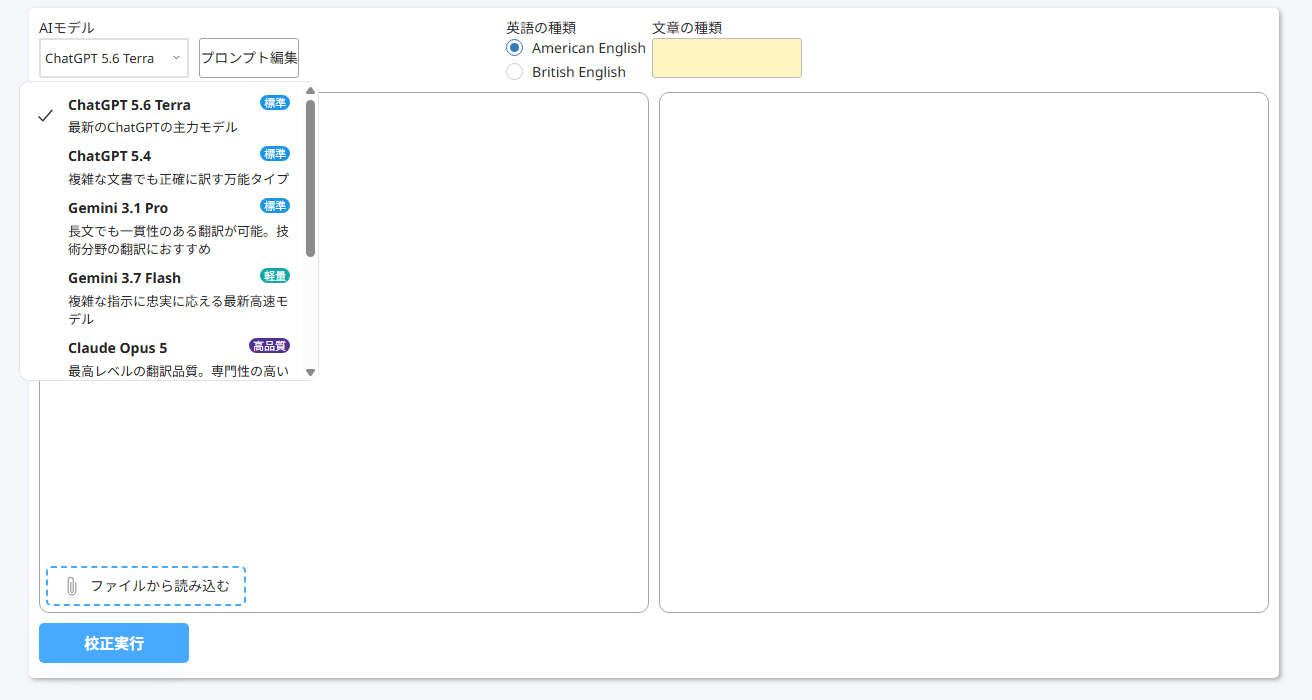Click the checkmark beside ChatGPT 5.6 Terra
The height and width of the screenshot is (700, 1312).
tap(45, 116)
